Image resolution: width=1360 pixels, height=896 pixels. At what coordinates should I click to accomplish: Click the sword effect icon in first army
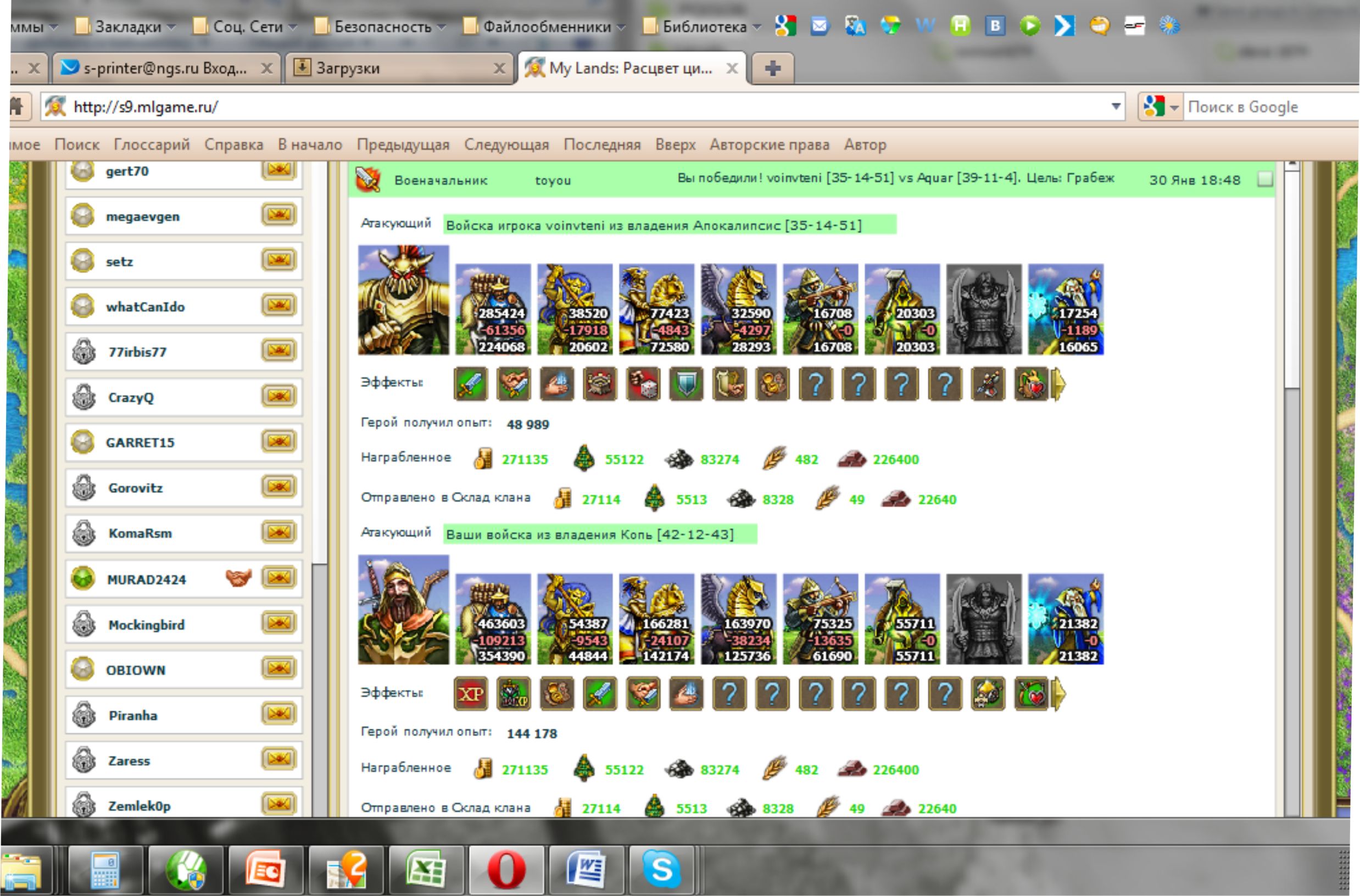tap(471, 383)
